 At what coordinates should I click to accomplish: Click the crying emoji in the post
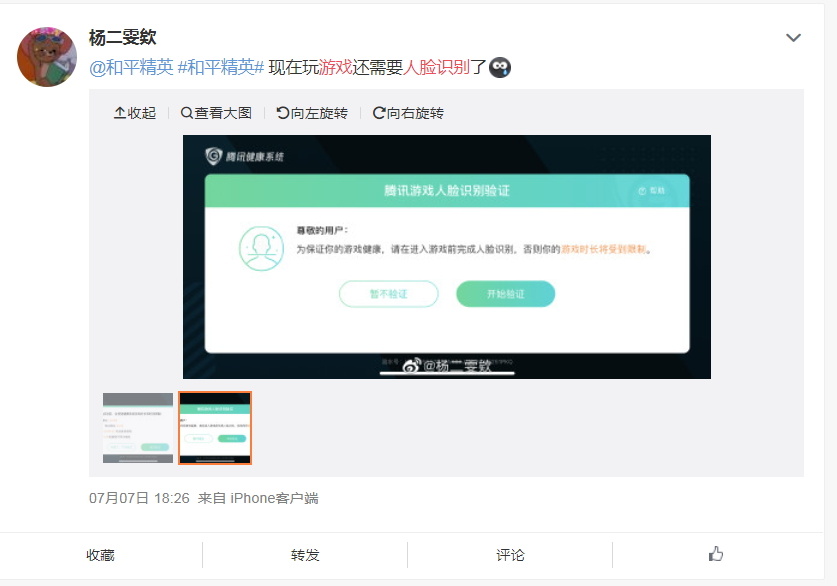(x=500, y=67)
